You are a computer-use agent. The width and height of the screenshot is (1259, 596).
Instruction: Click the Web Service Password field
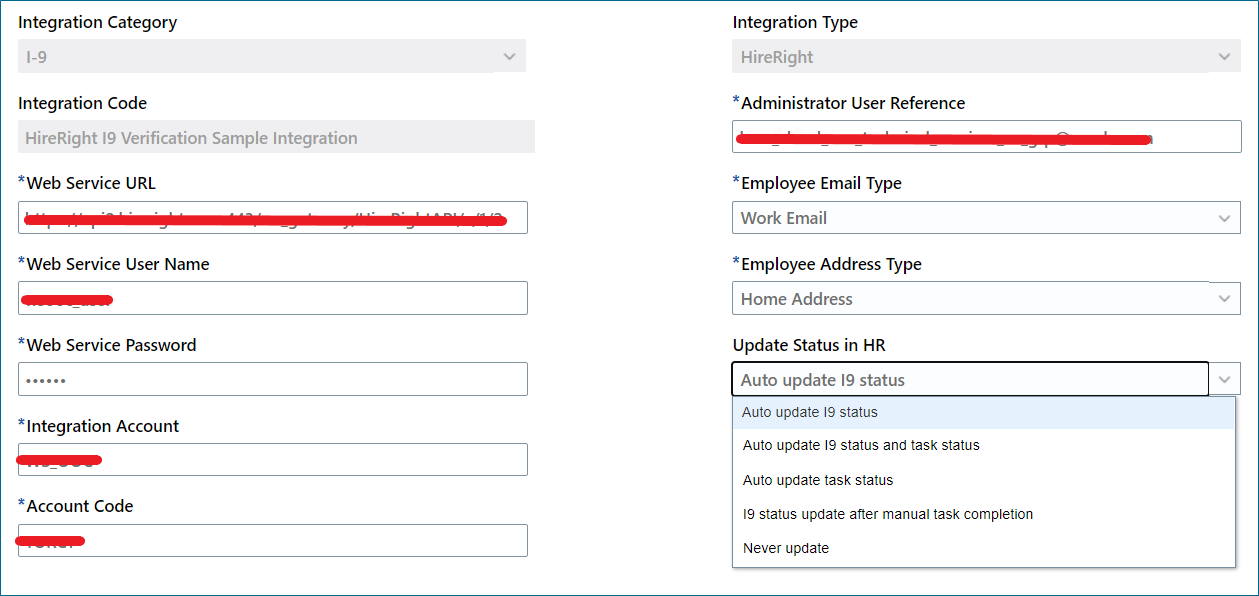(x=272, y=379)
